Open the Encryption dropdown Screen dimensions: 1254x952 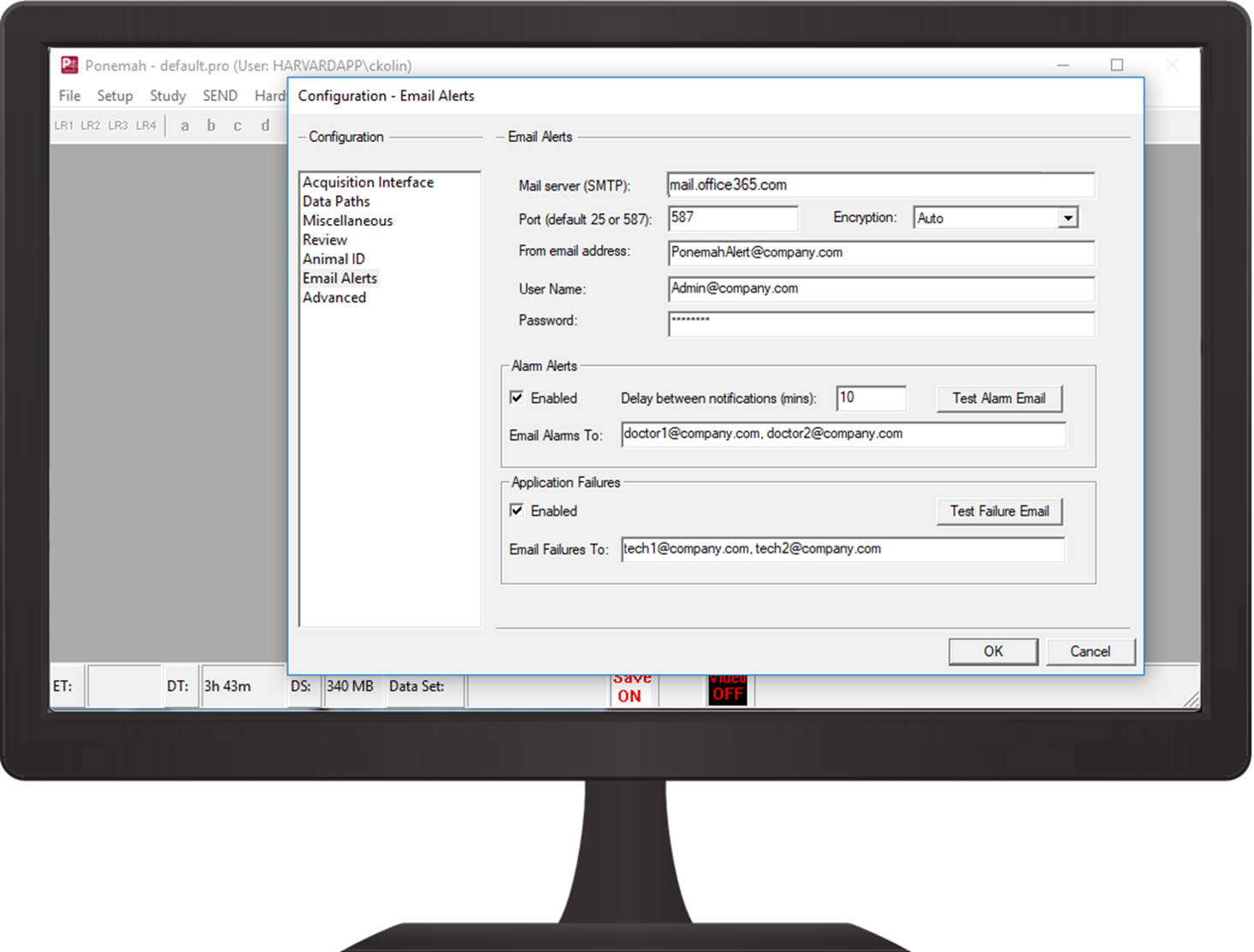[x=1068, y=218]
